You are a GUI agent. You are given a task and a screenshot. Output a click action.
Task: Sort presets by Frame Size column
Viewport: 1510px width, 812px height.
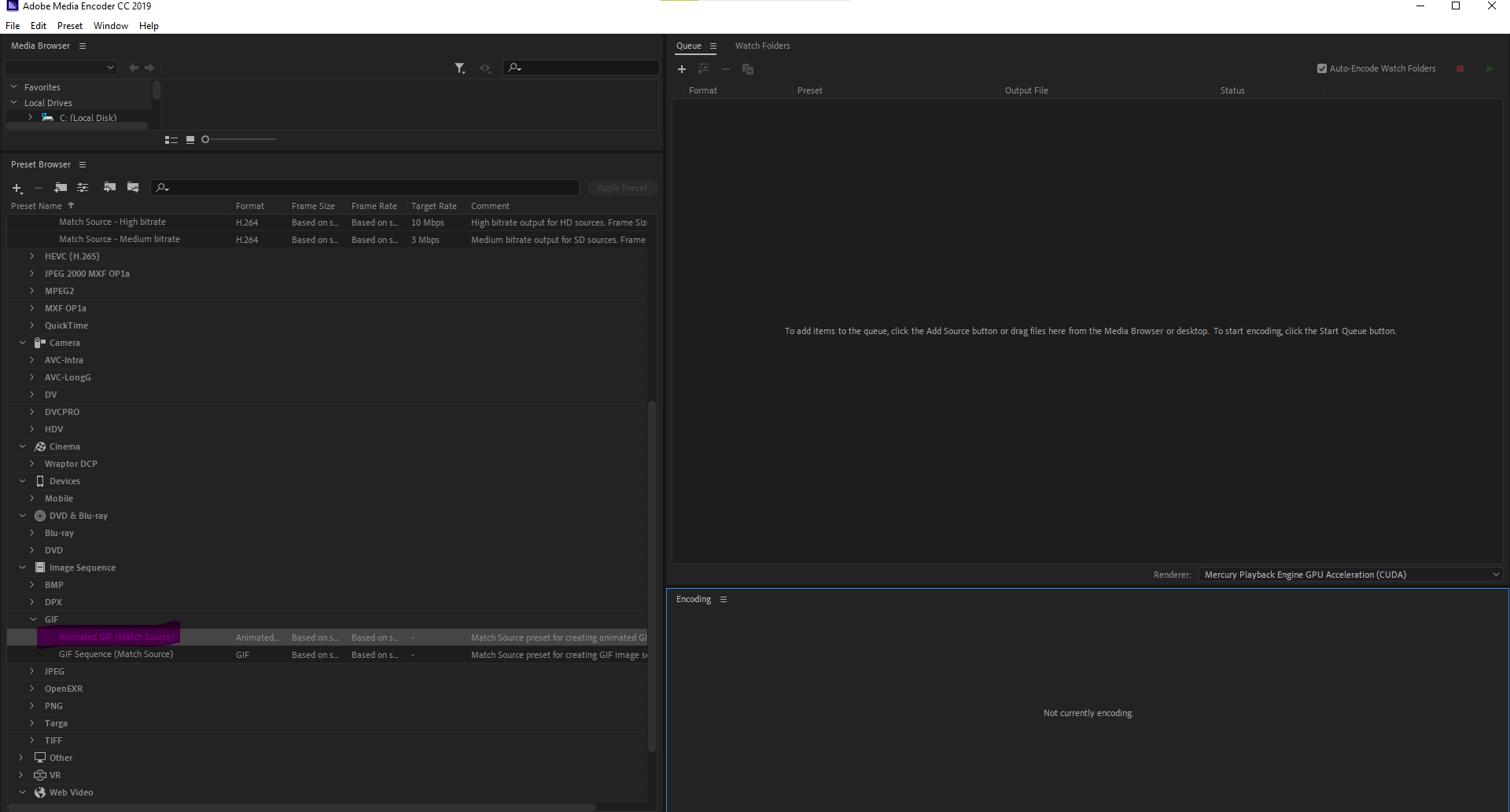click(313, 206)
